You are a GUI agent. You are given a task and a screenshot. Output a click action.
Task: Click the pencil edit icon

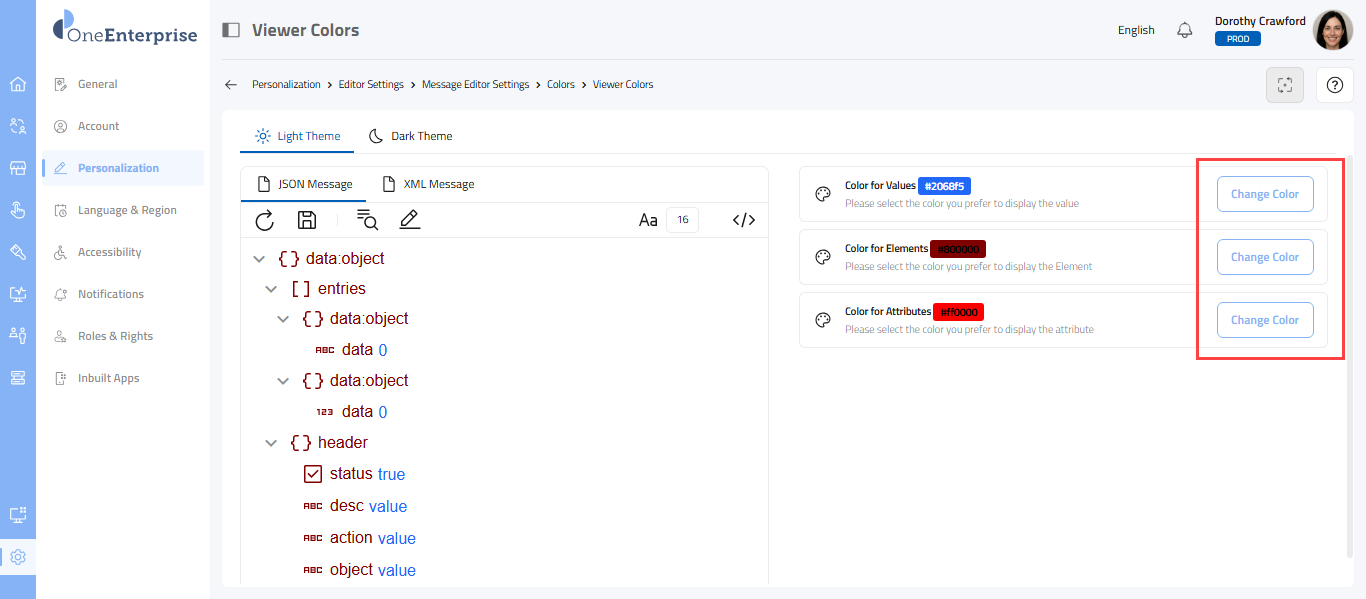[x=409, y=221]
